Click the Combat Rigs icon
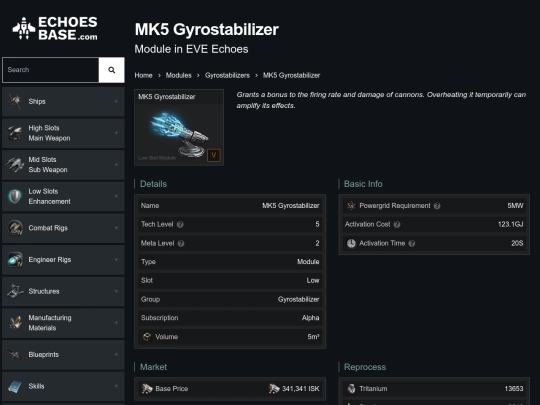This screenshot has height=405, width=540. pyautogui.click(x=15, y=228)
